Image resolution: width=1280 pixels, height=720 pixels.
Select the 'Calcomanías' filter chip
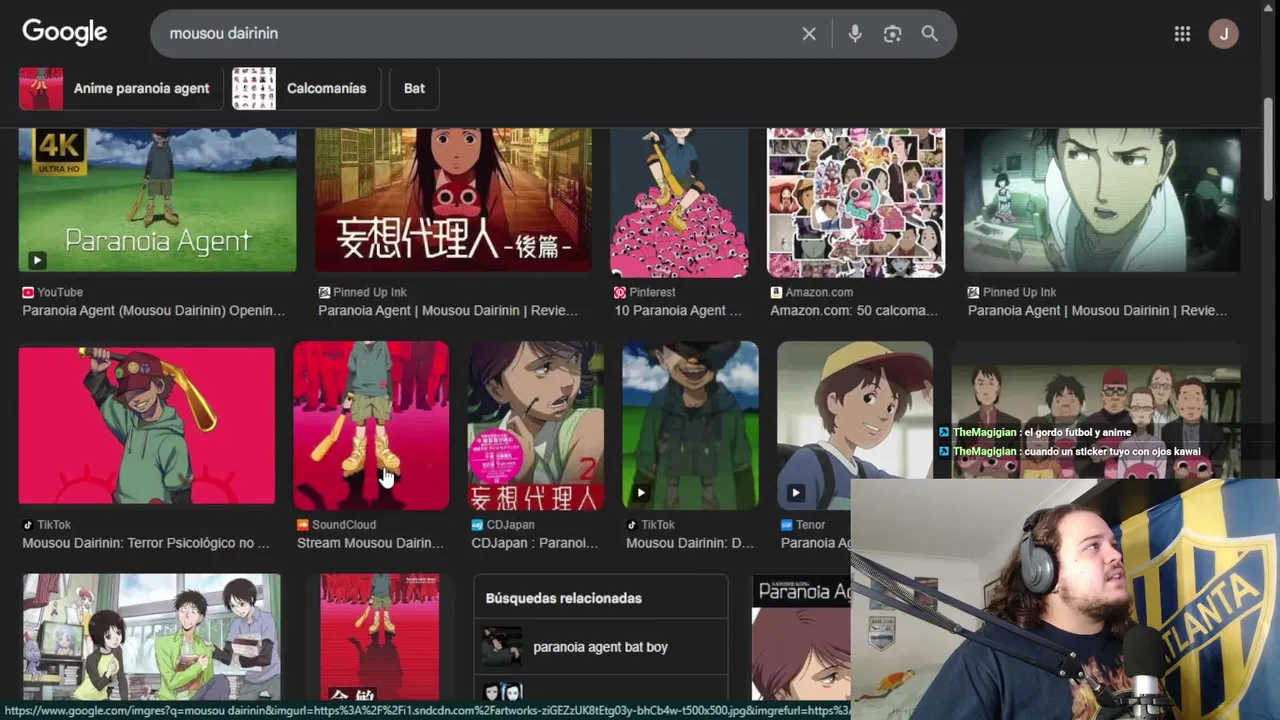(x=306, y=88)
